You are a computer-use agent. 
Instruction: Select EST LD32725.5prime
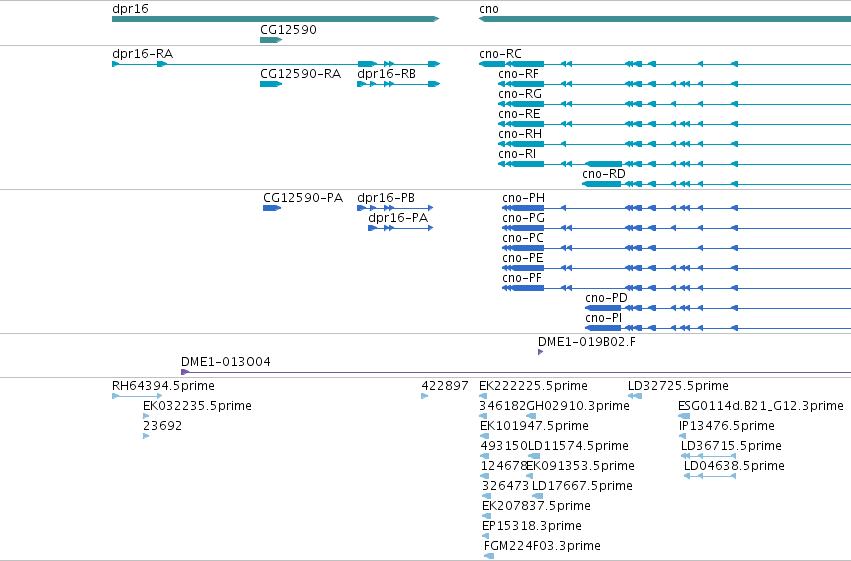pos(678,386)
